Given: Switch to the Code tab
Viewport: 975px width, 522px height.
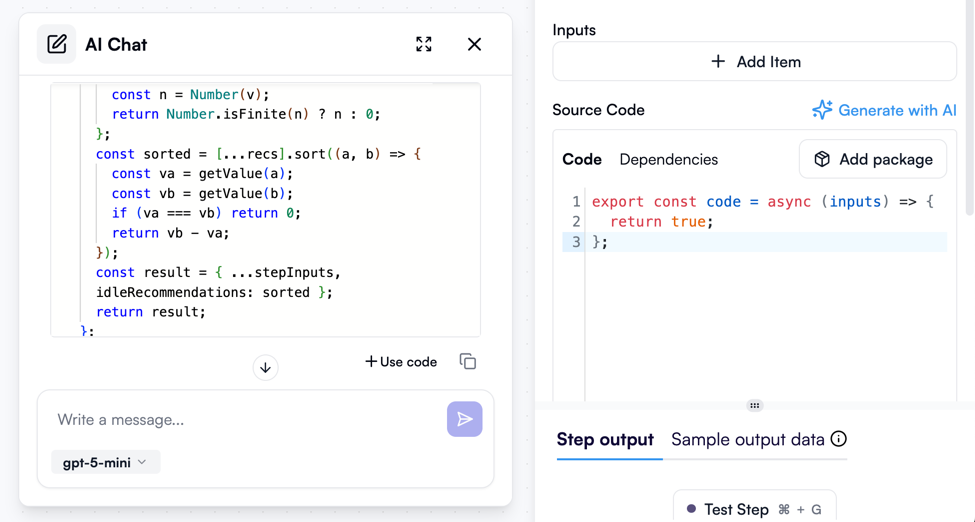Looking at the screenshot, I should click(x=581, y=159).
